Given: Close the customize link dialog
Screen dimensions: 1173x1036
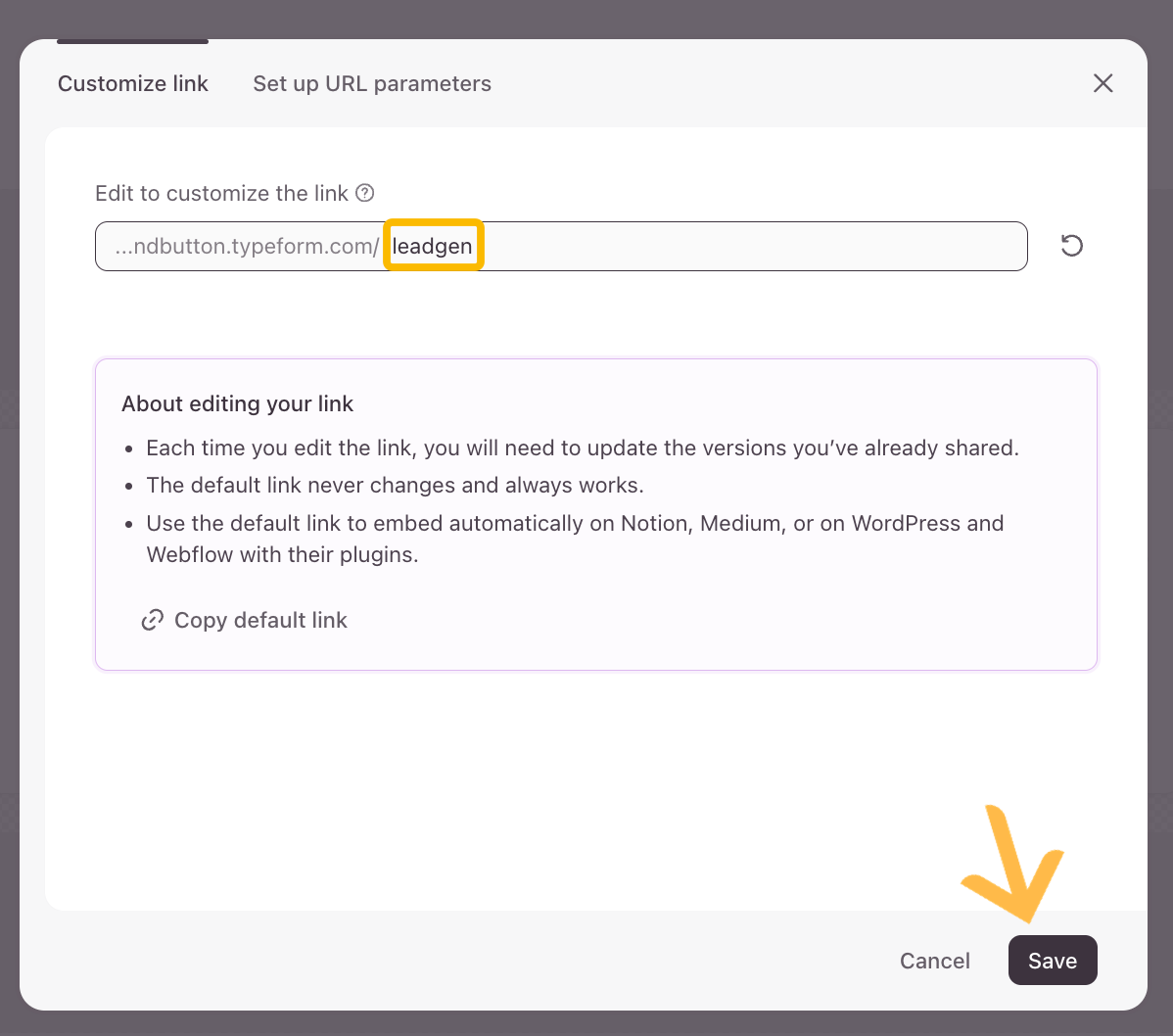Looking at the screenshot, I should coord(1103,83).
